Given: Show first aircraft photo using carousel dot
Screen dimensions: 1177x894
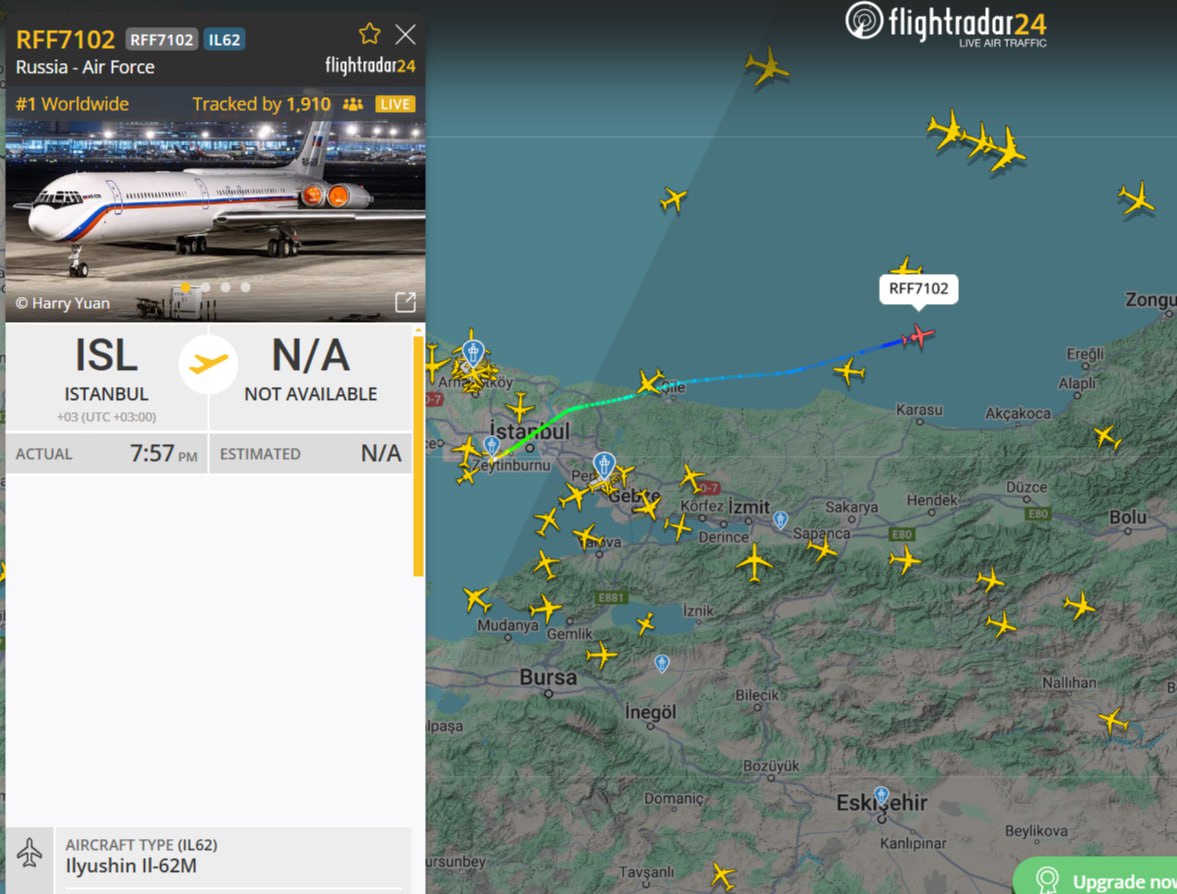Looking at the screenshot, I should pos(185,287).
